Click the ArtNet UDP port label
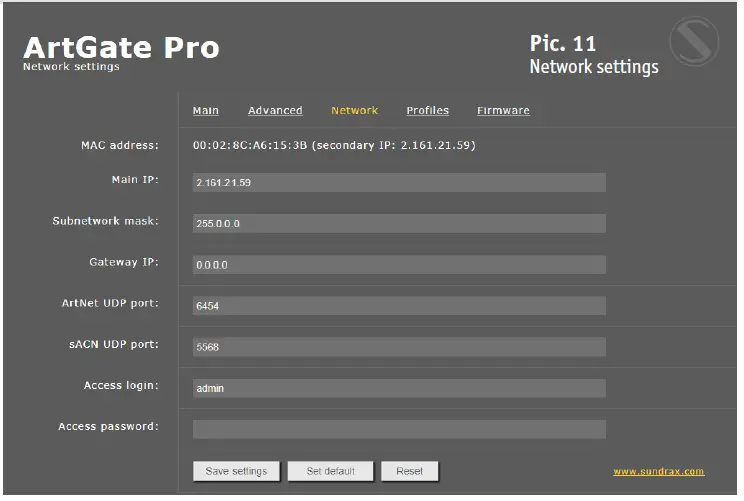The height and width of the screenshot is (501, 744). coord(110,303)
